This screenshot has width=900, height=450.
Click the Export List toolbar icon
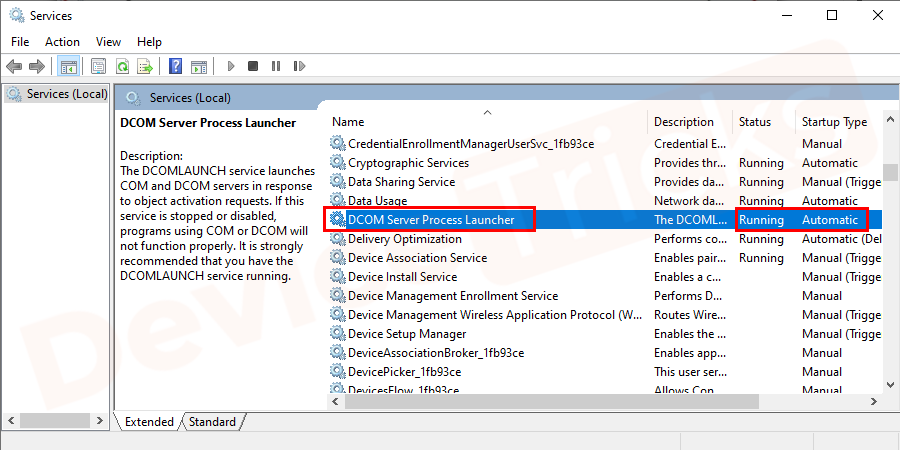(145, 67)
